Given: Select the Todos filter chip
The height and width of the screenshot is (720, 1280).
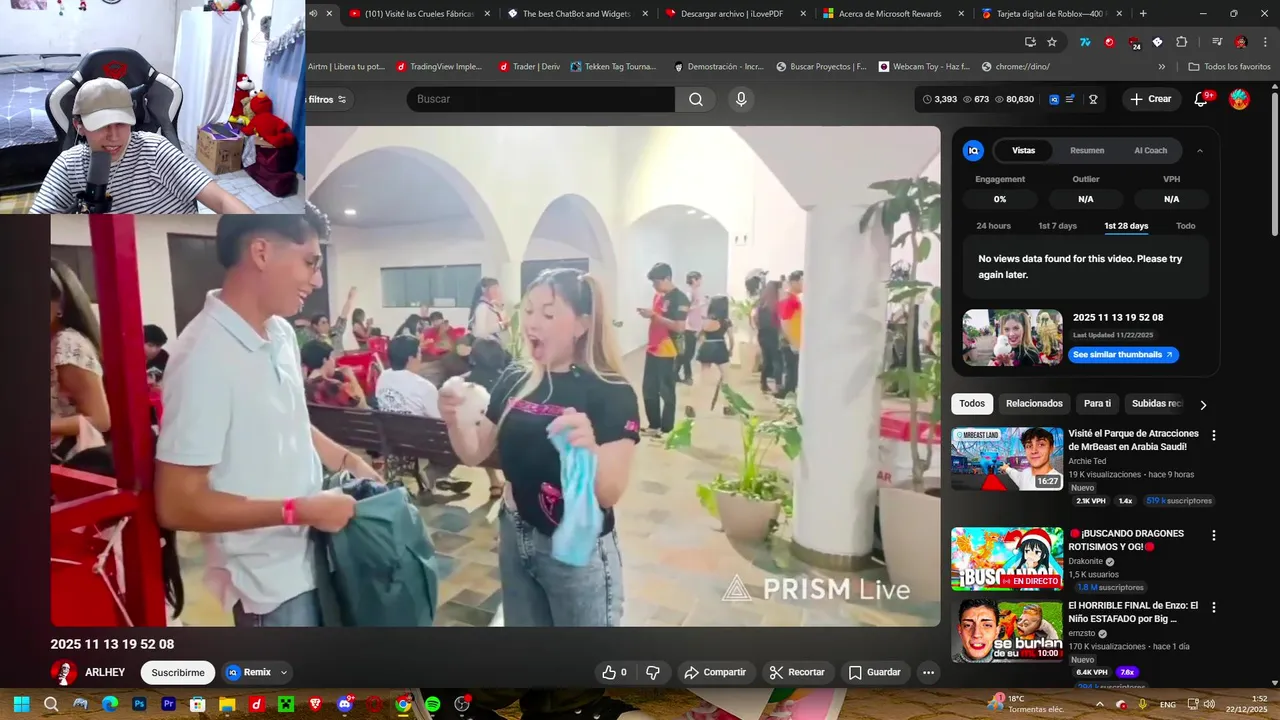Looking at the screenshot, I should tap(972, 403).
